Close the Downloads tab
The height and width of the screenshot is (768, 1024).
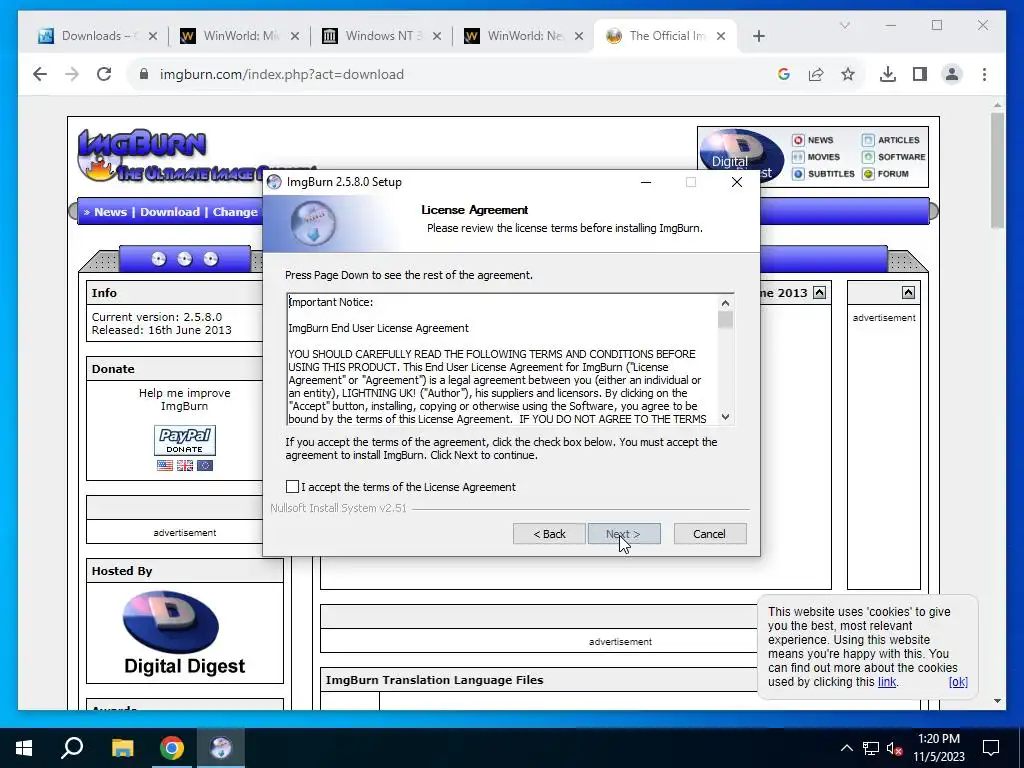(x=153, y=36)
